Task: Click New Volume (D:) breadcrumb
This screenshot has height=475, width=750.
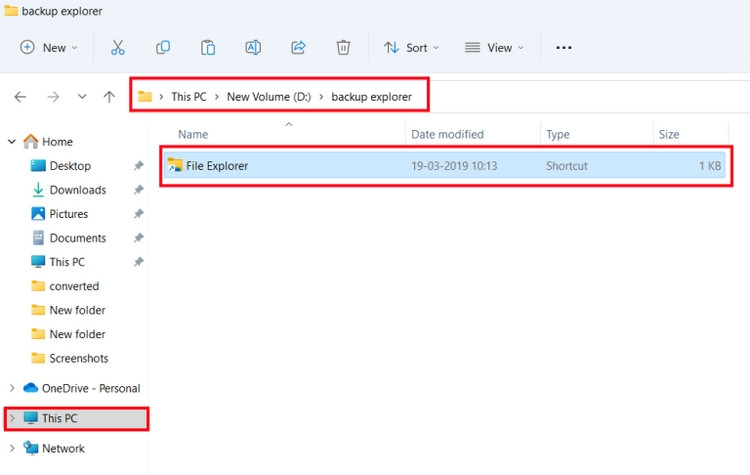Action: click(x=269, y=97)
